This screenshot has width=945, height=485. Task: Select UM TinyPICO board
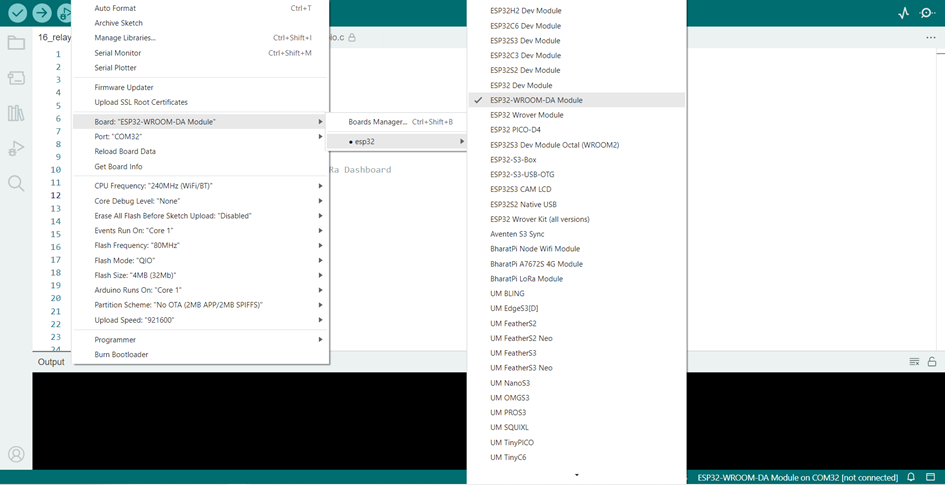coord(577,442)
